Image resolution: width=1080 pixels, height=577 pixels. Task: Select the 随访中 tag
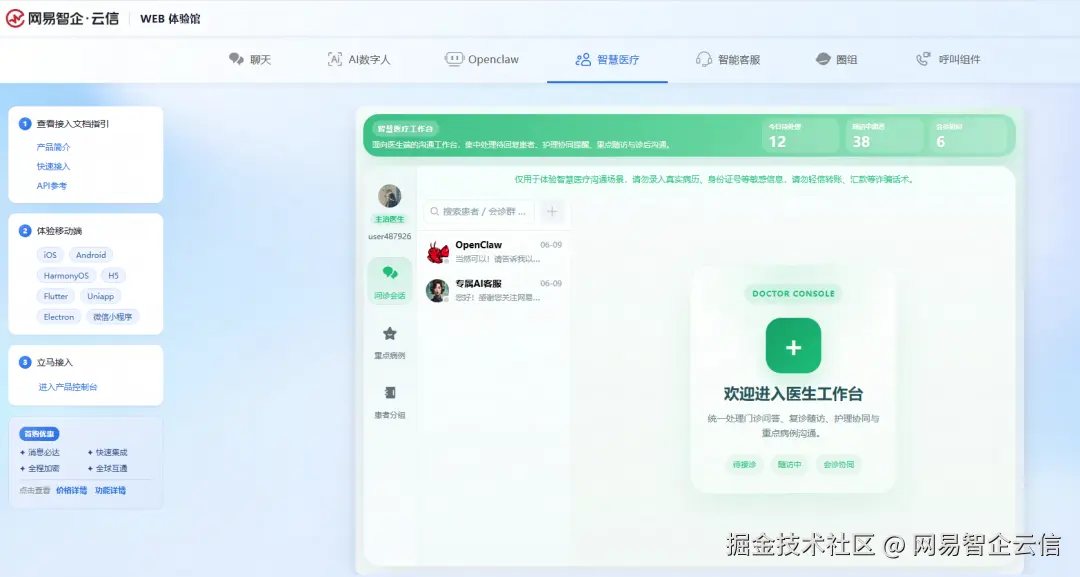click(789, 464)
